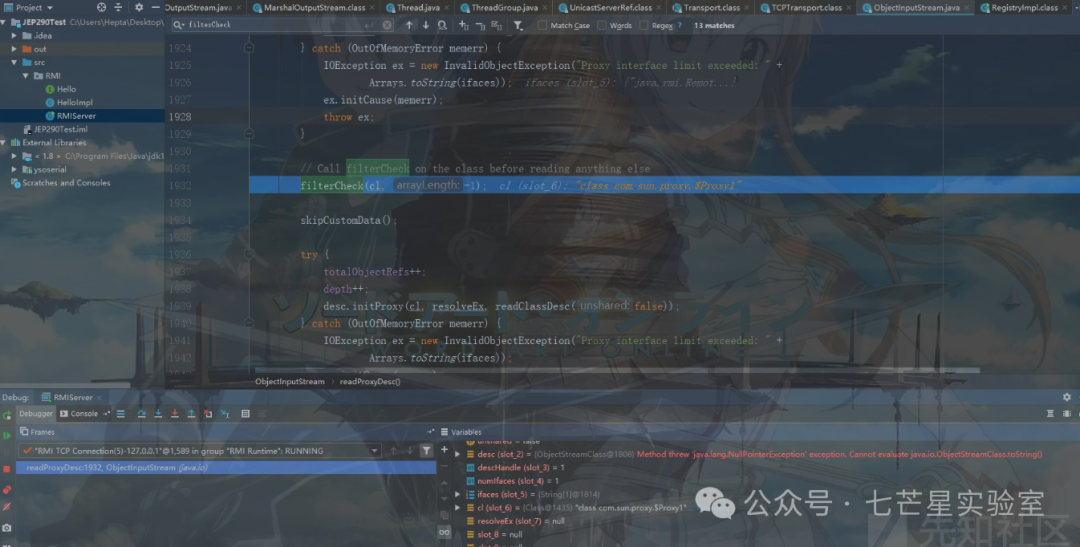Click Find All usages search icon

pyautogui.click(x=442, y=25)
